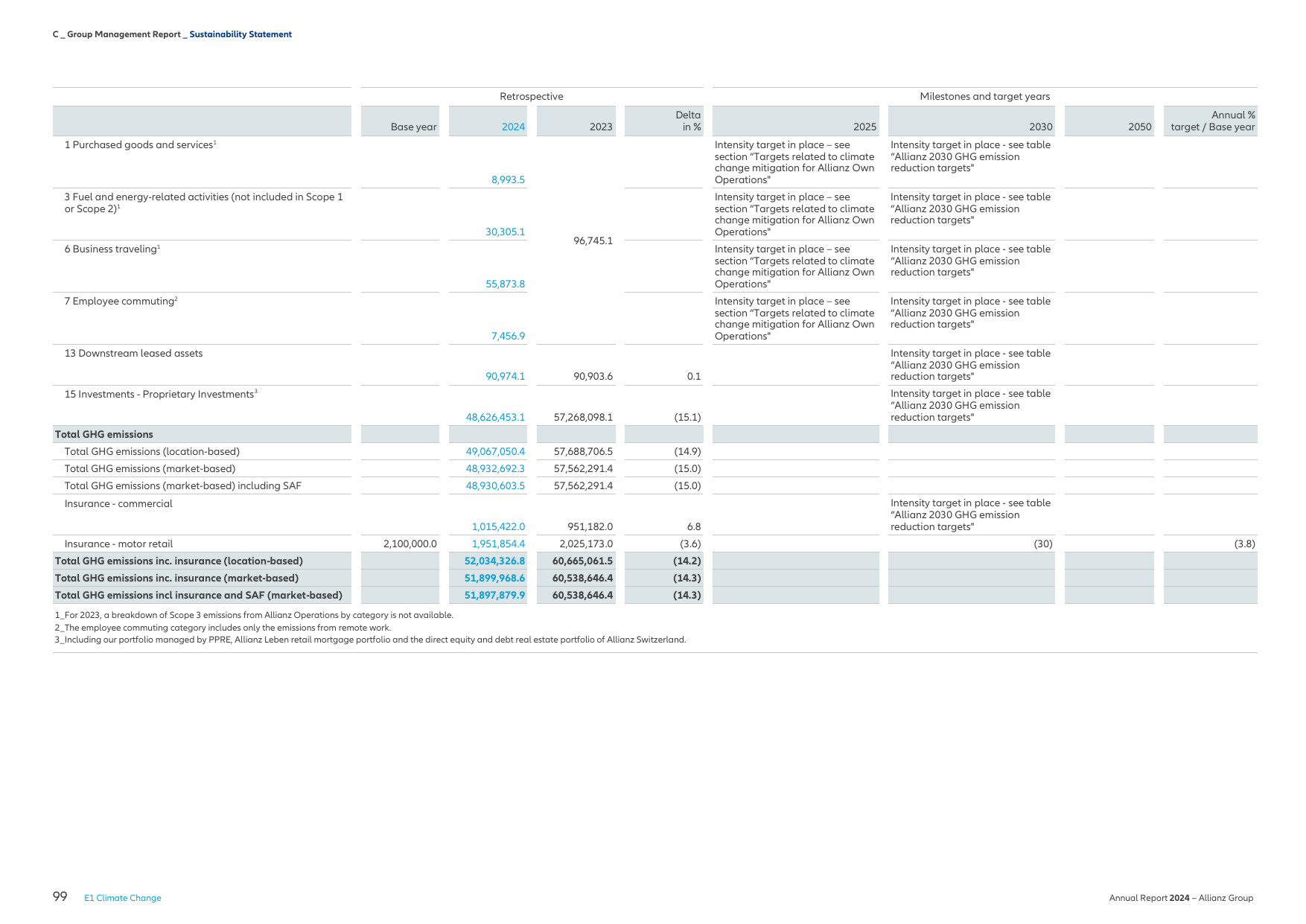Click the value 49,067,050.4
1306x924 pixels.
click(x=495, y=451)
